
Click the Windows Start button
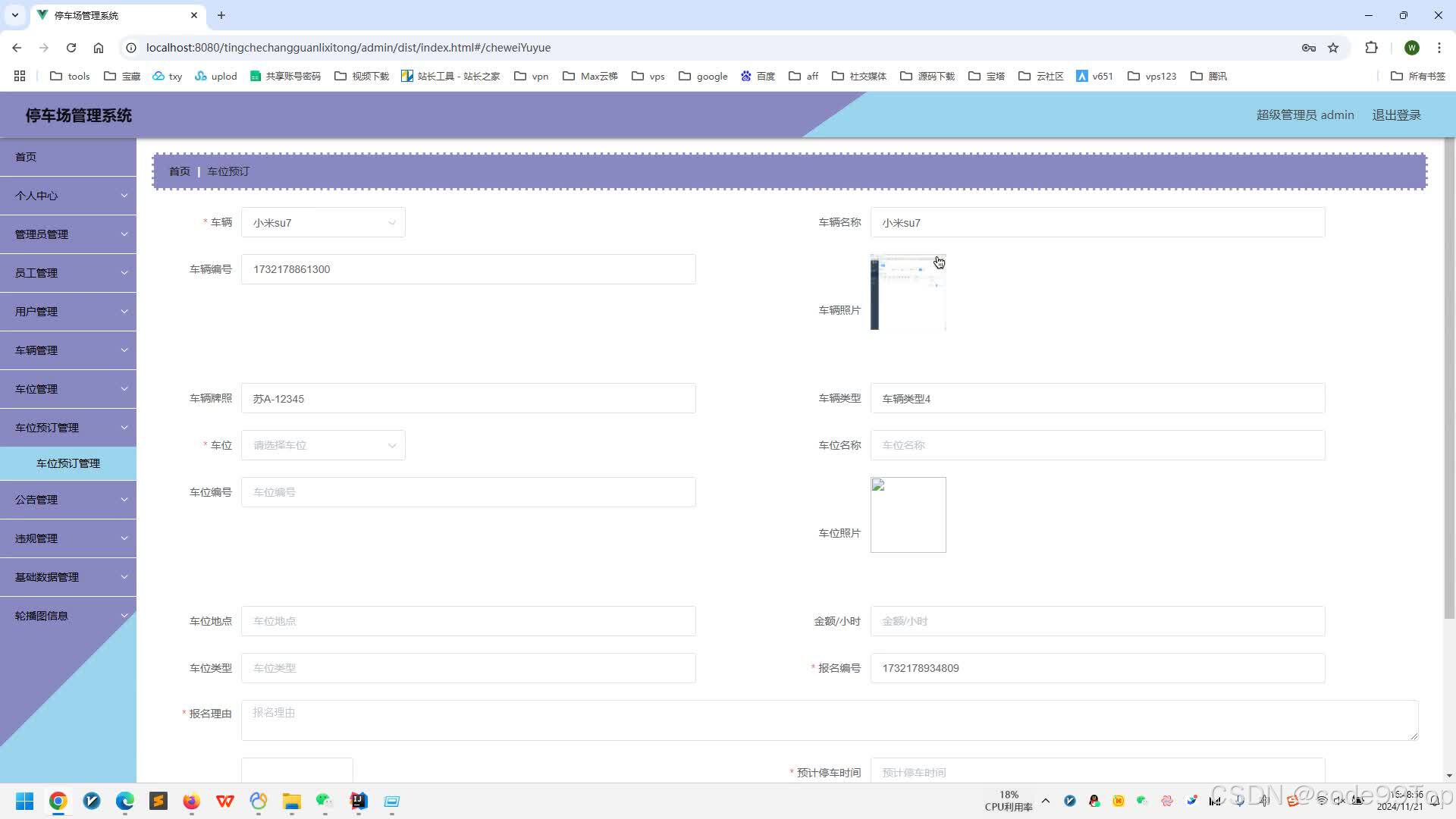pyautogui.click(x=24, y=802)
